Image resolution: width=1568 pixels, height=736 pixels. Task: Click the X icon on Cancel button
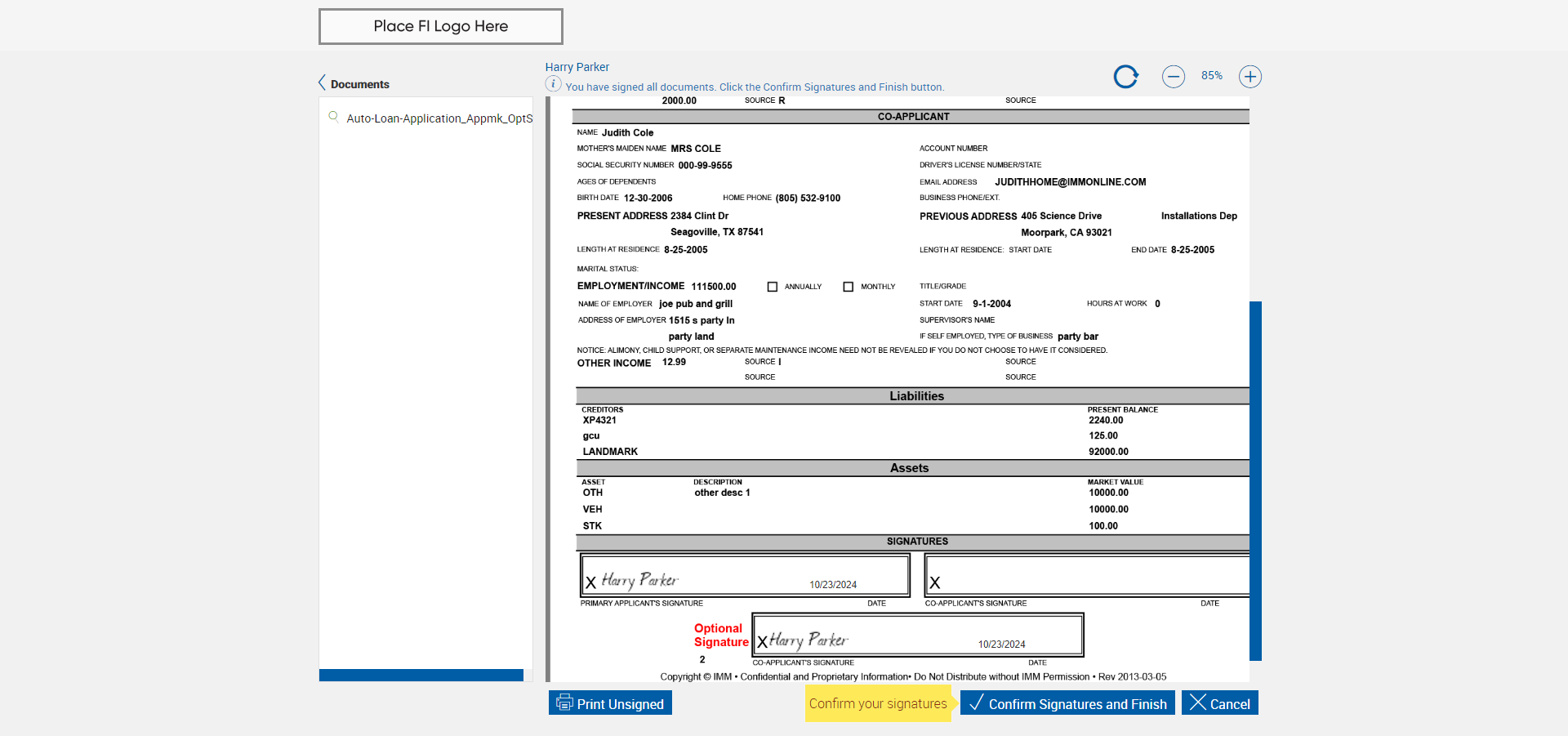tap(1197, 703)
